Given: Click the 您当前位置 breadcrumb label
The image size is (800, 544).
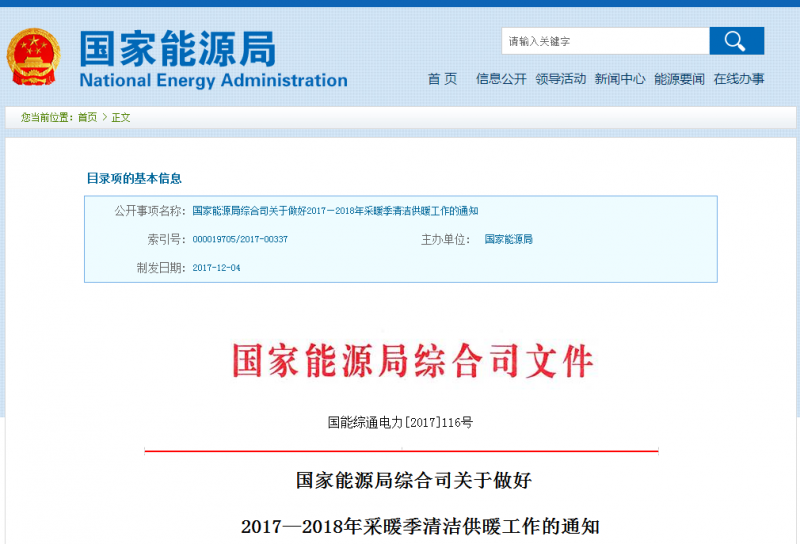Looking at the screenshot, I should [x=47, y=117].
